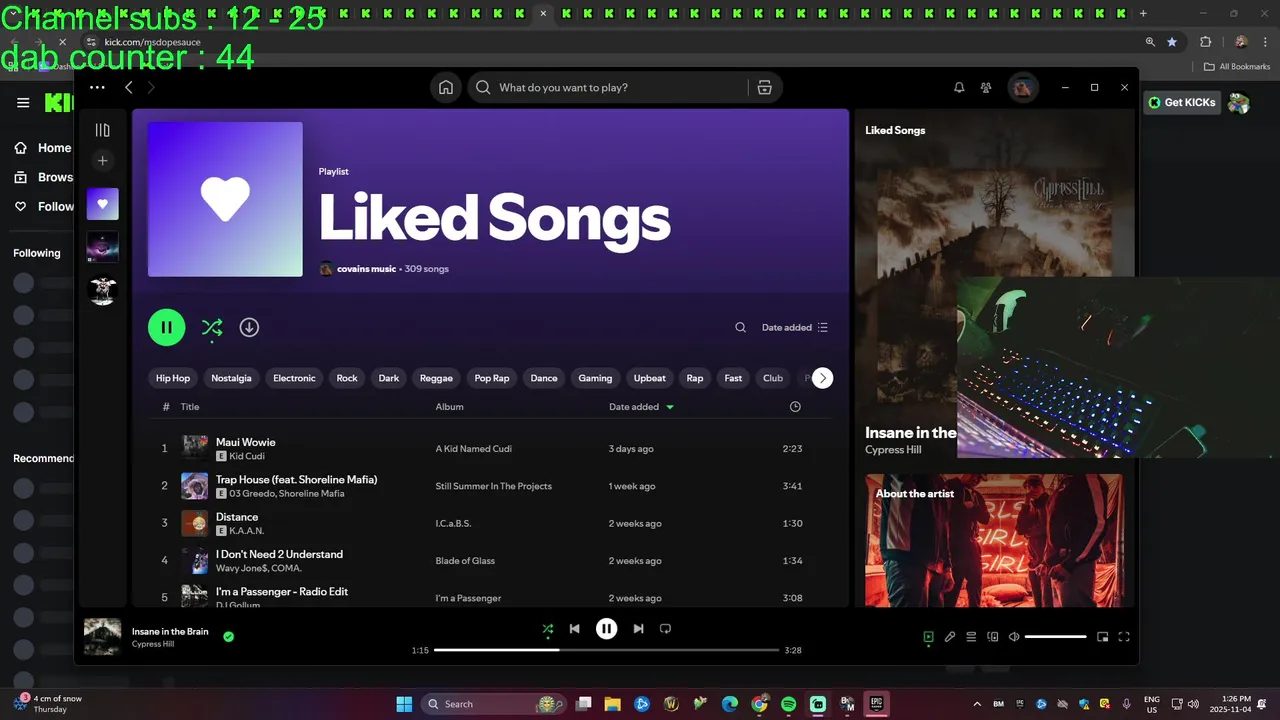Filter by Hip Hop chip

point(173,378)
